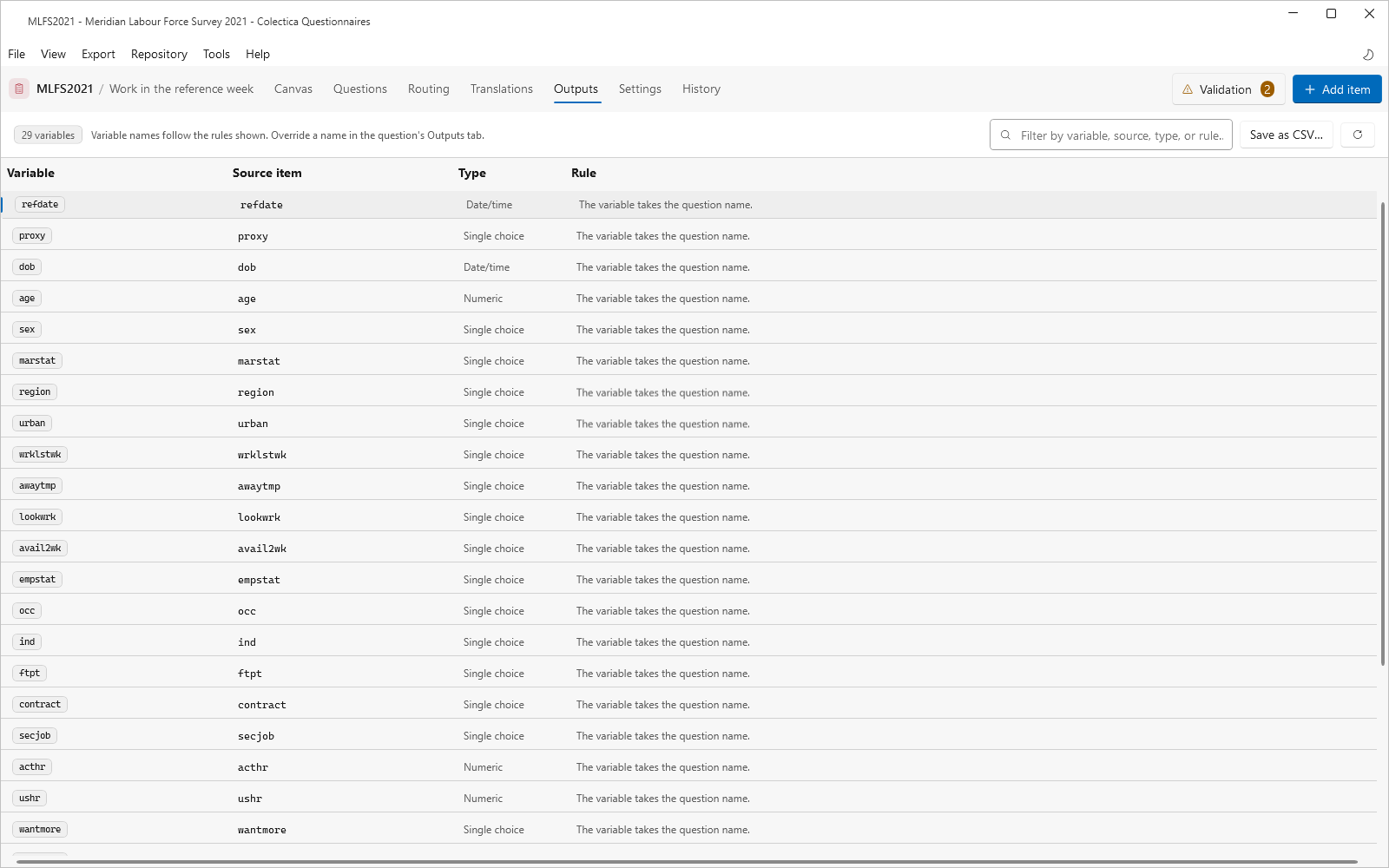Switch to the Canvas tab
Screen dimensions: 1389x868
pos(293,89)
